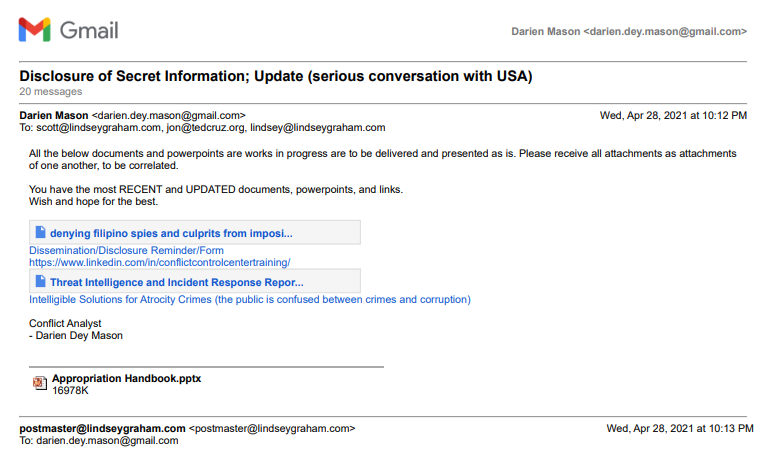Open the conflictcontrolcentertraining LinkedIn URL
The width and height of the screenshot is (775, 456).
[x=160, y=262]
